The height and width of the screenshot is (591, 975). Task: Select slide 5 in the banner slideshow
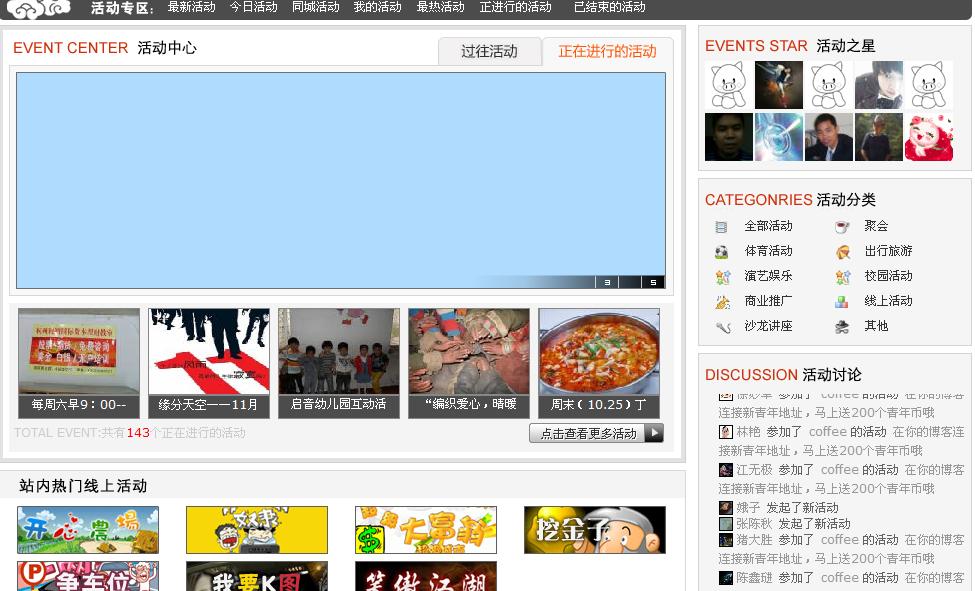point(653,282)
